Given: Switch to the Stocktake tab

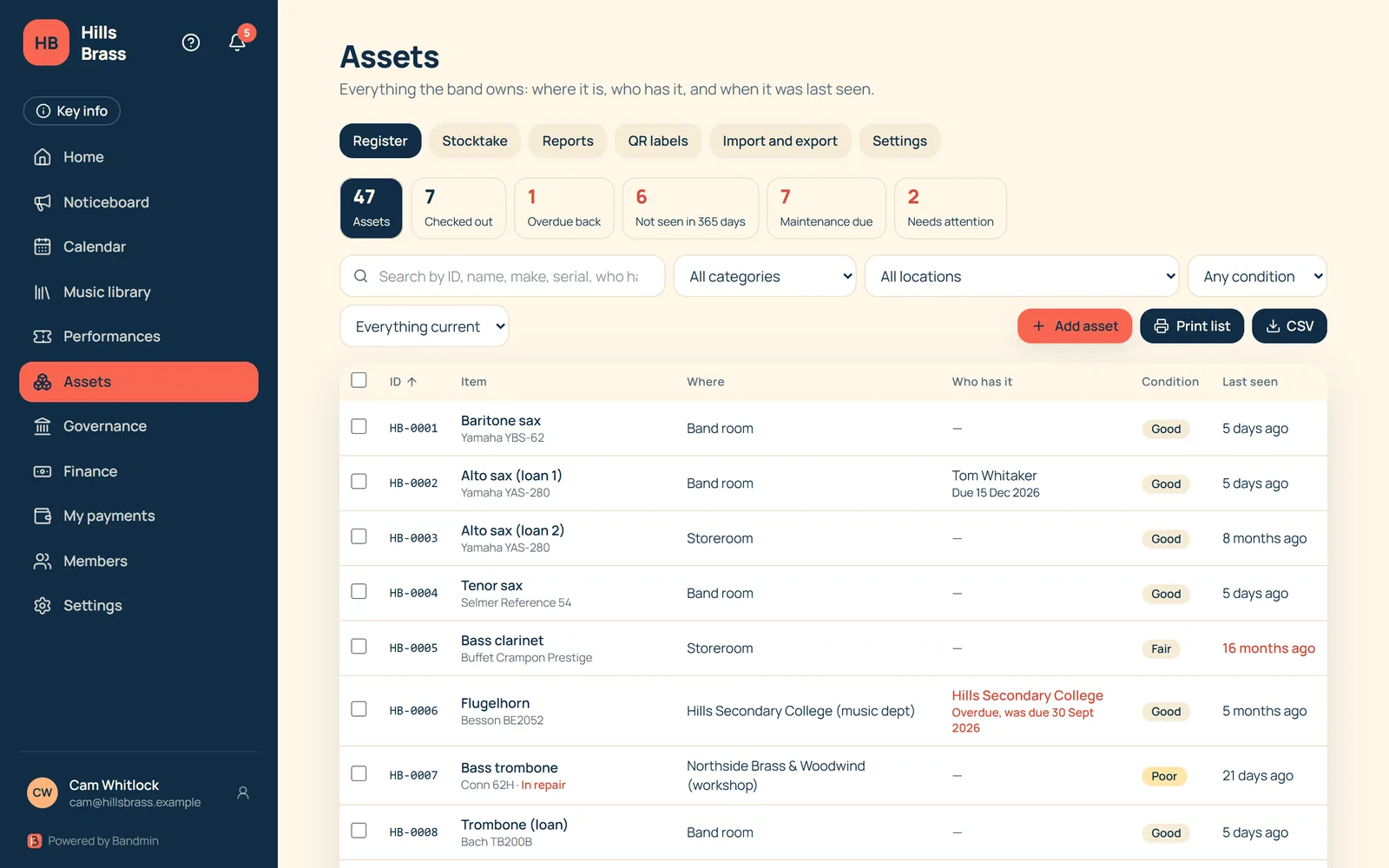Looking at the screenshot, I should tap(475, 141).
